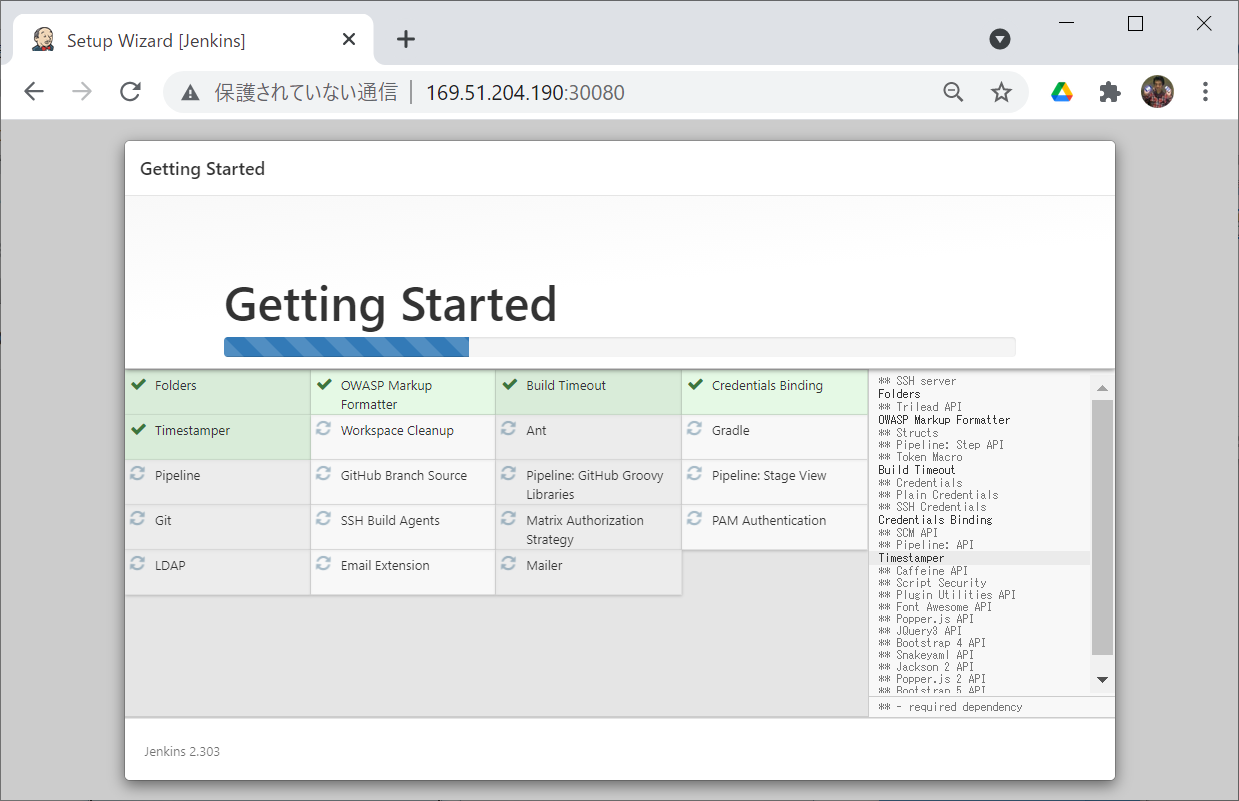This screenshot has height=801, width=1239.
Task: Click the installation progress bar
Action: [619, 347]
